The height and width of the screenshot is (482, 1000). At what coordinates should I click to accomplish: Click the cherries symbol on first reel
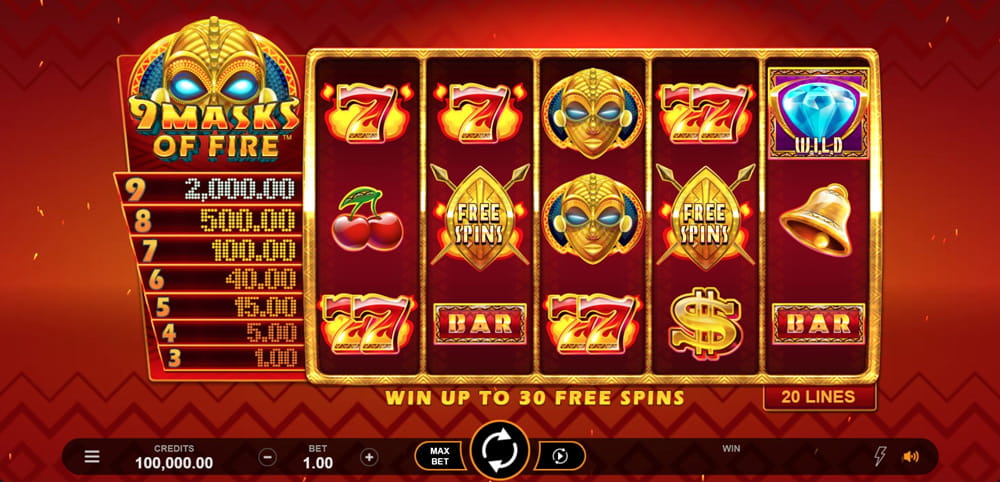[367, 219]
